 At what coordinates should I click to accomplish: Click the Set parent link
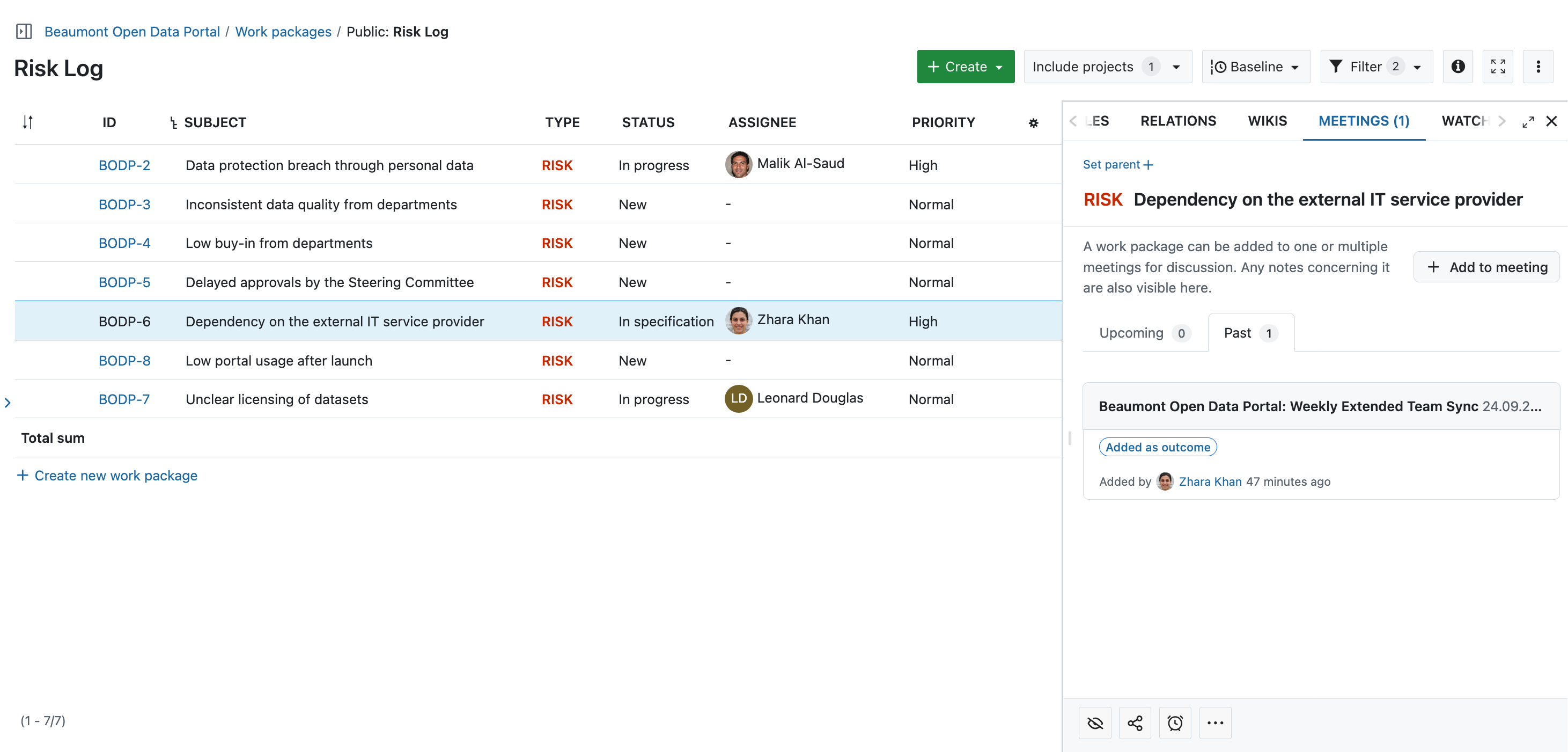(x=1117, y=164)
